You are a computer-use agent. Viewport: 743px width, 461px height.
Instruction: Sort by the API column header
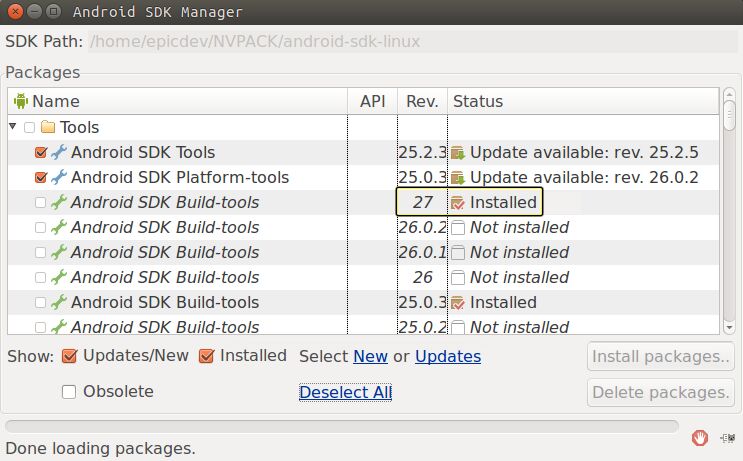pos(372,101)
